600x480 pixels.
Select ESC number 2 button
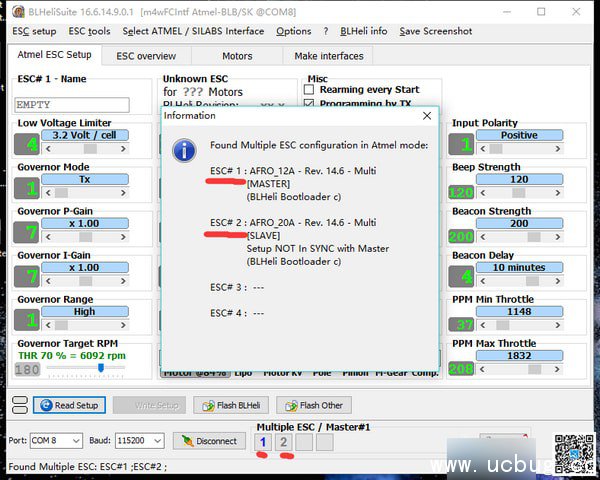(x=283, y=442)
